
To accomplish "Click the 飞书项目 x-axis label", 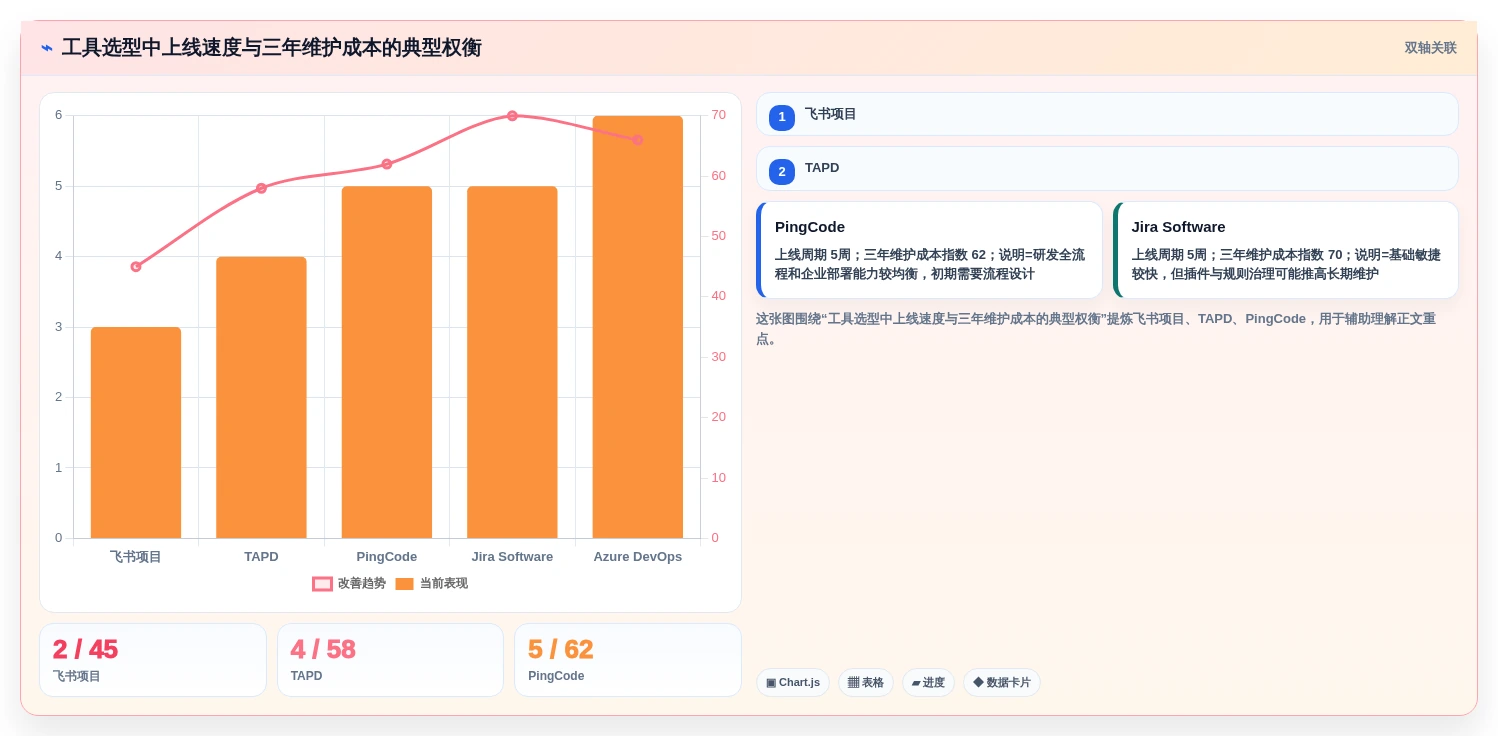I will [x=136, y=557].
